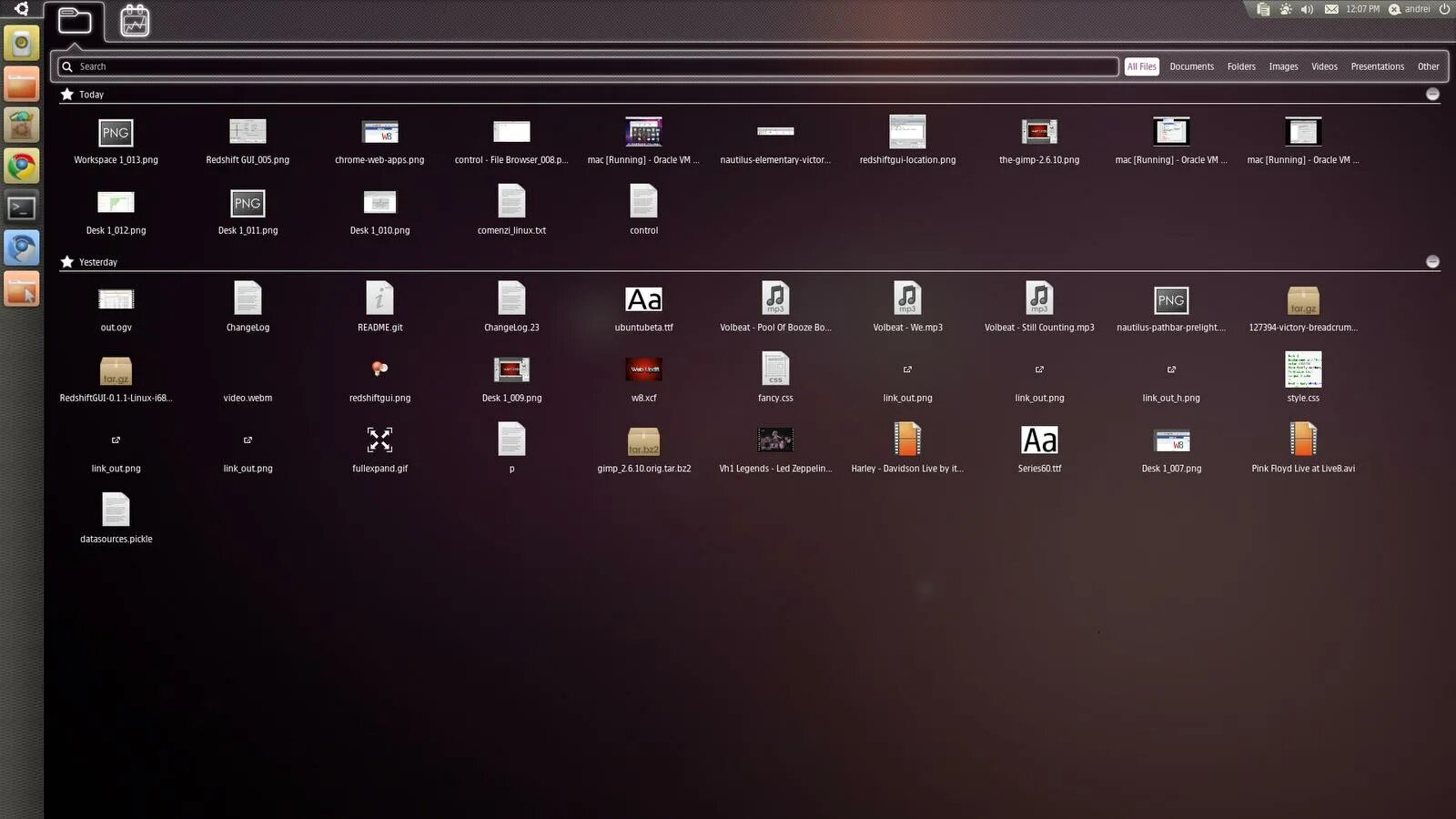Open Volbeat - Still Counting.mp3
This screenshot has width=1456, height=819.
1039,307
